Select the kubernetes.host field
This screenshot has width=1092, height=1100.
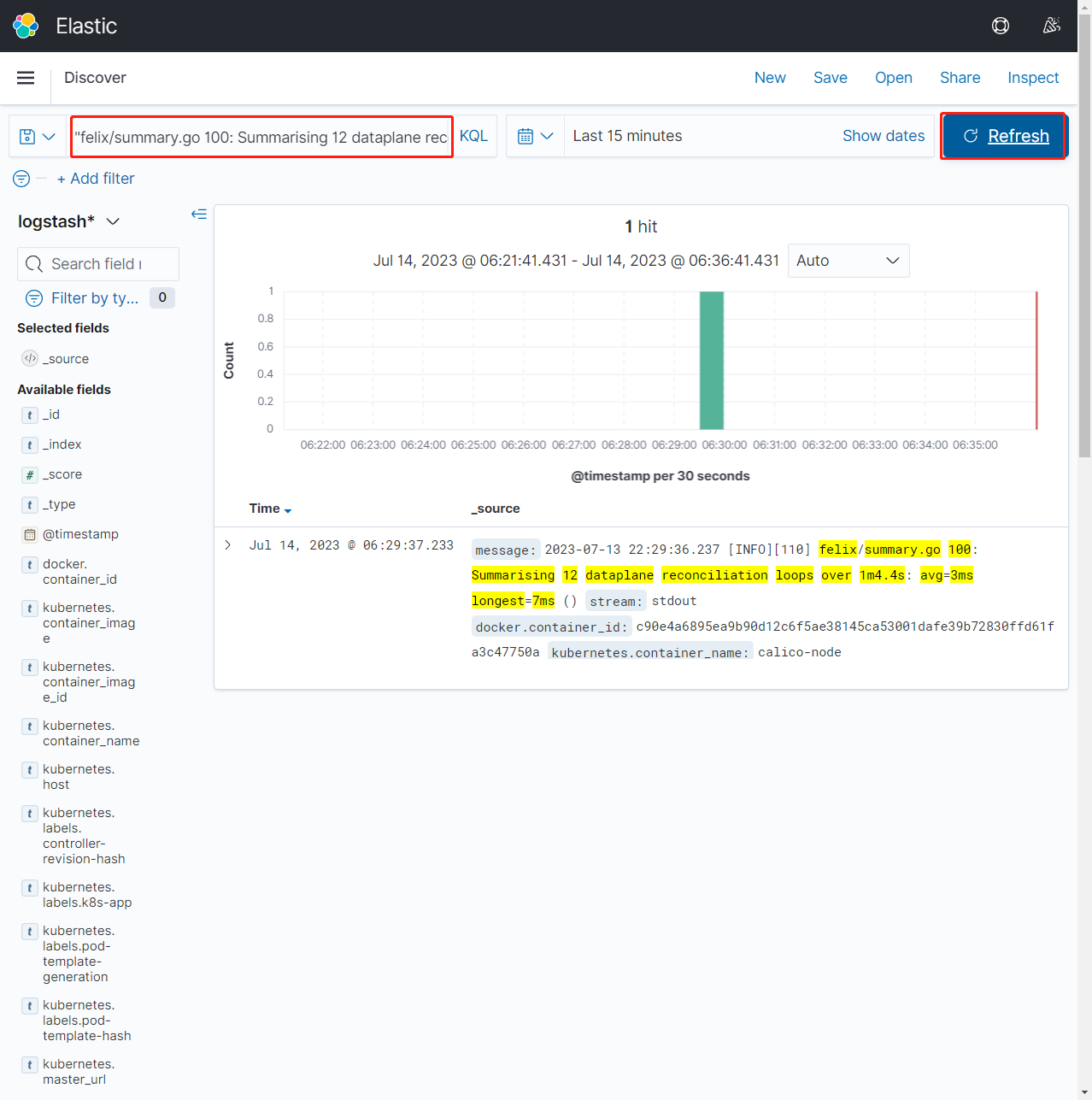point(78,777)
